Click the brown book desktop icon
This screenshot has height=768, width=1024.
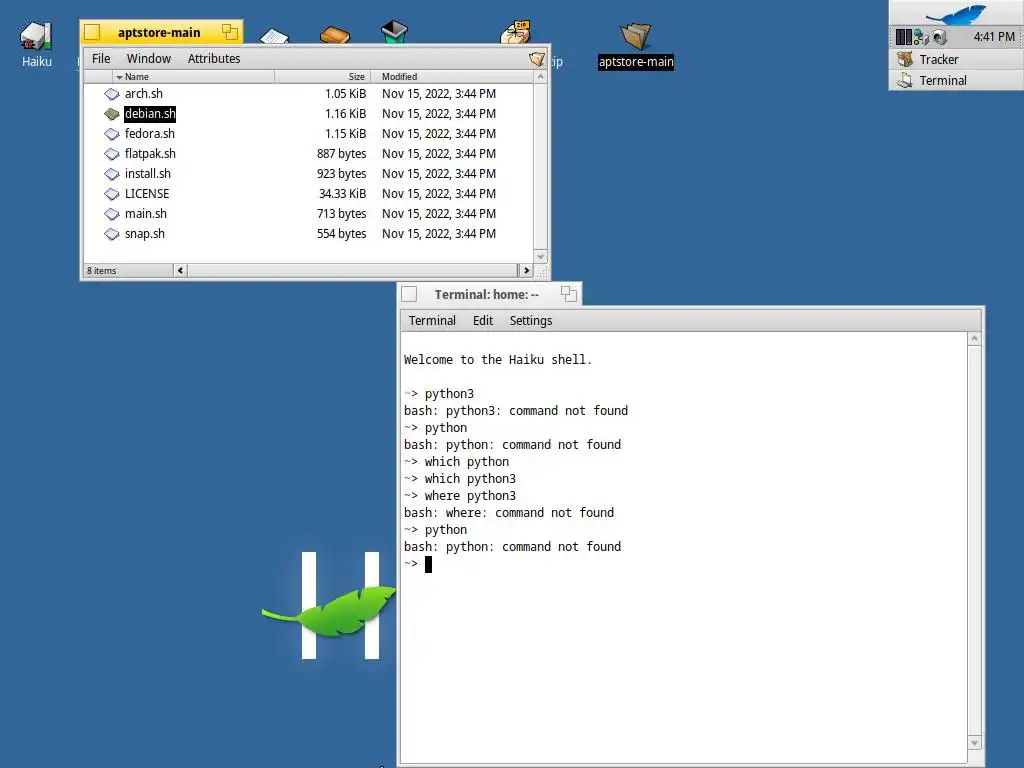coord(335,35)
